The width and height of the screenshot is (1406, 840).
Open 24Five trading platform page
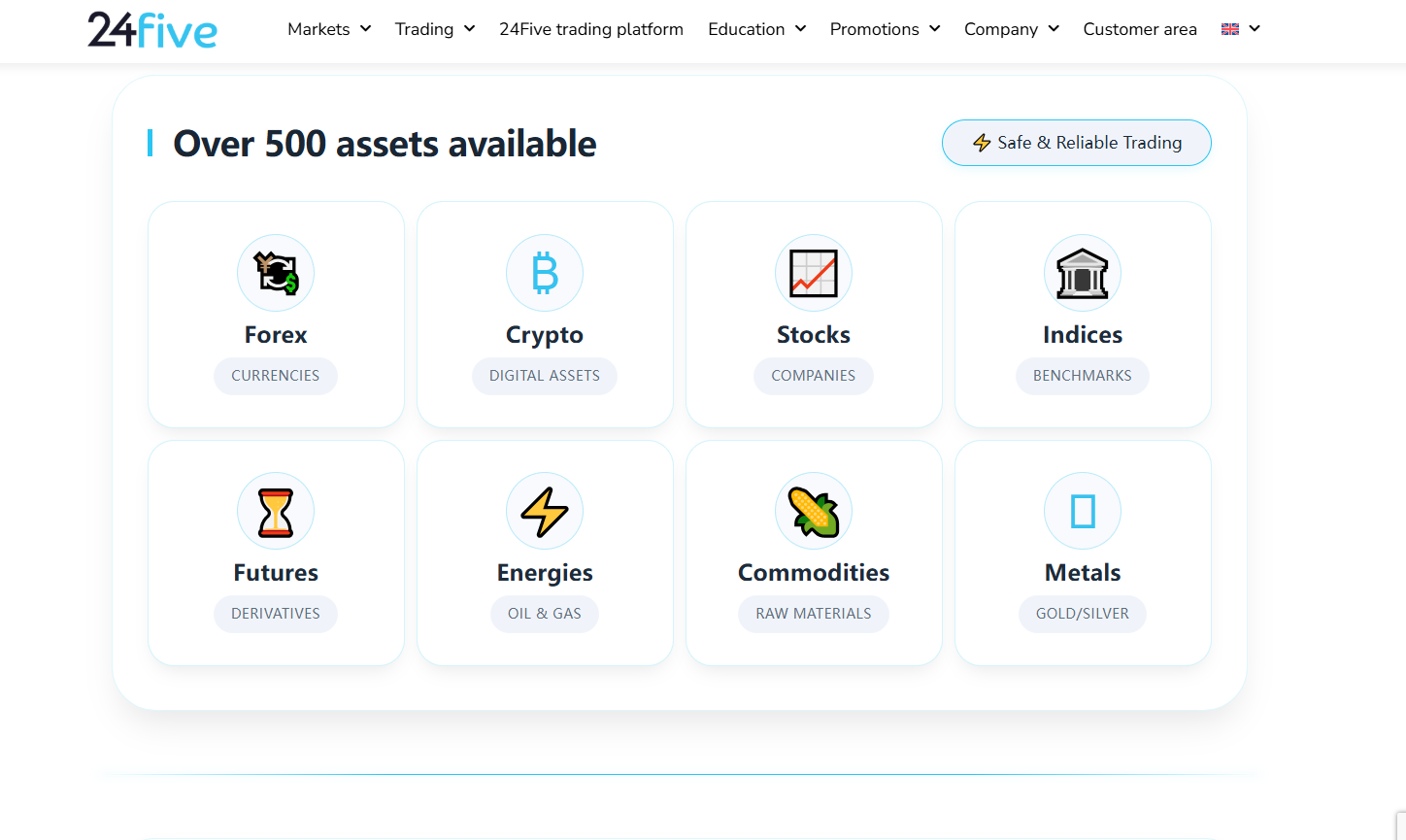click(x=591, y=29)
